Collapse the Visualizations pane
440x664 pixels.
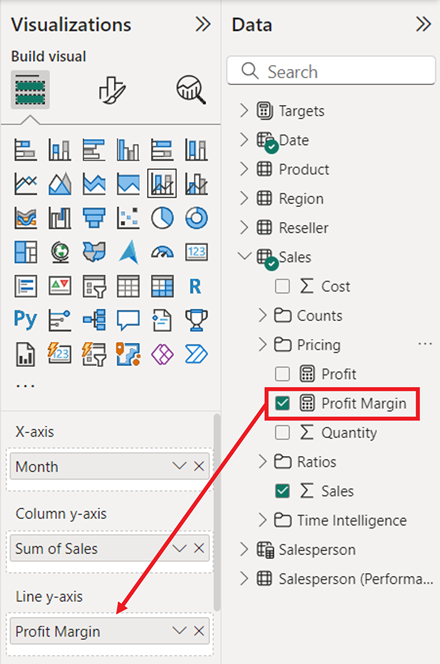[203, 25]
